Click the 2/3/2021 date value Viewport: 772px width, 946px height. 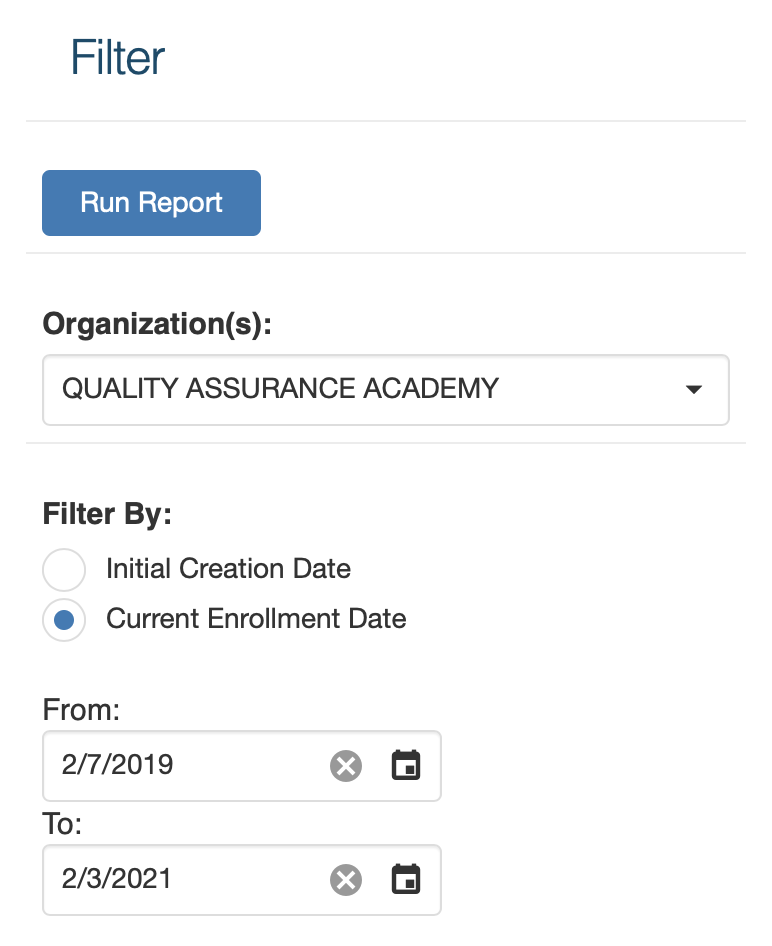pos(117,879)
